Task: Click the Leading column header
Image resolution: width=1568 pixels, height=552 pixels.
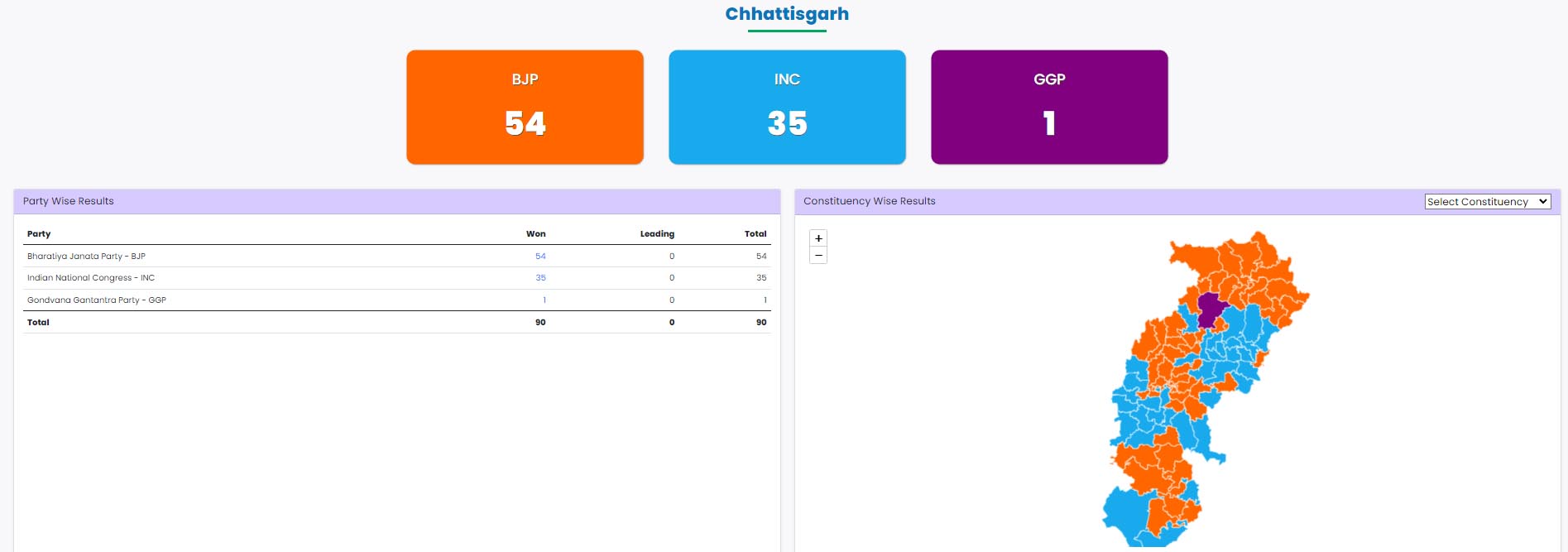Action: 657,234
